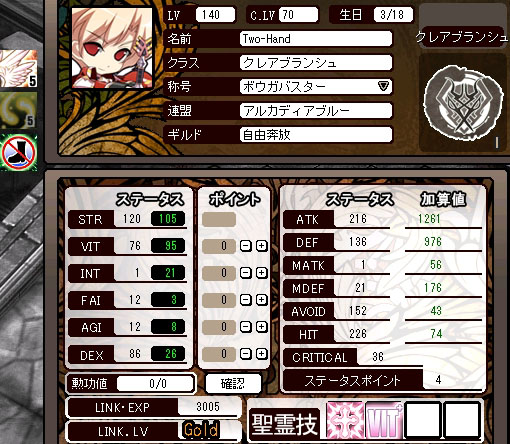
Task: Click the no-boots status icon
Action: (x=19, y=153)
